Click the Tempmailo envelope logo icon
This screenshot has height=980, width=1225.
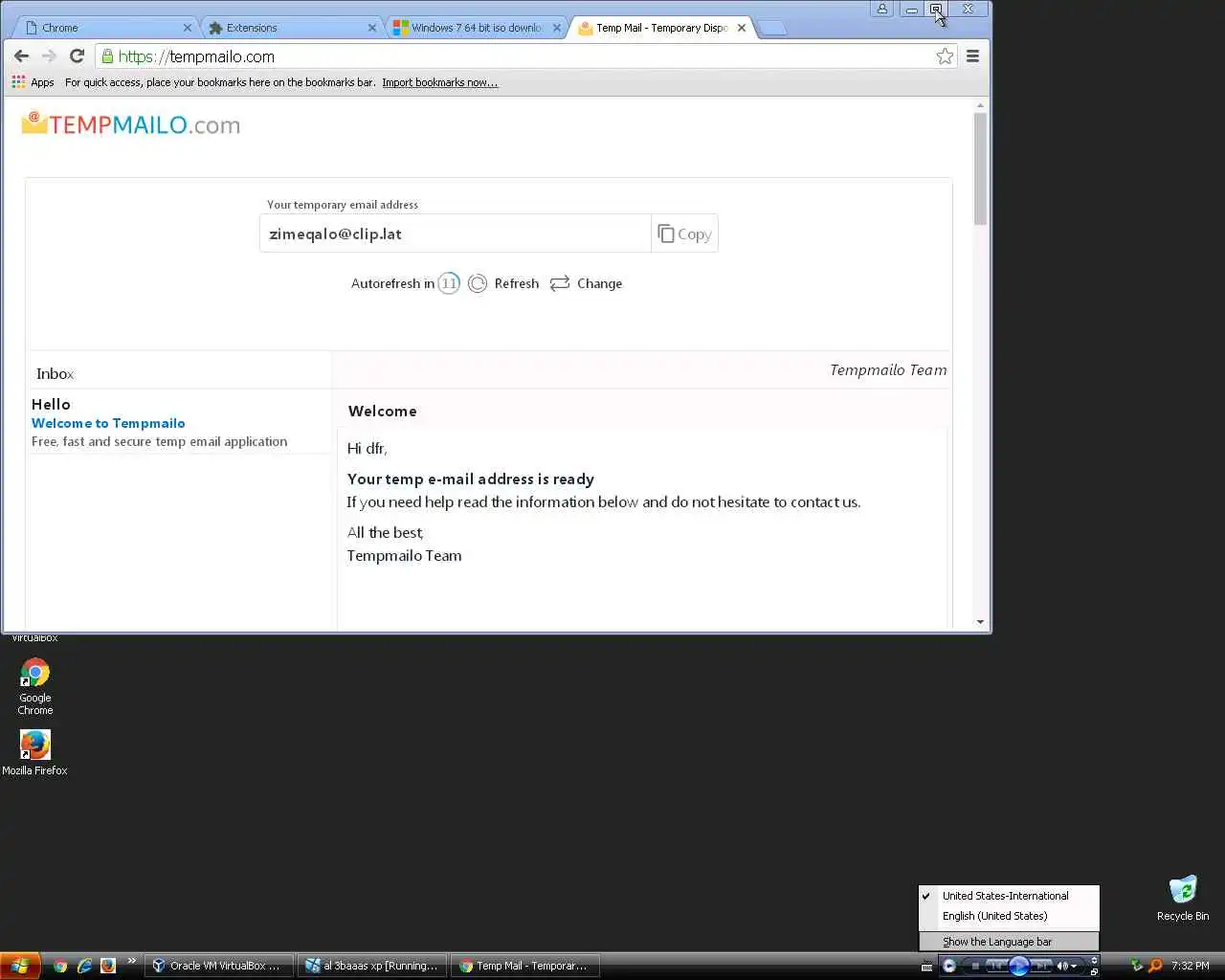(x=34, y=122)
